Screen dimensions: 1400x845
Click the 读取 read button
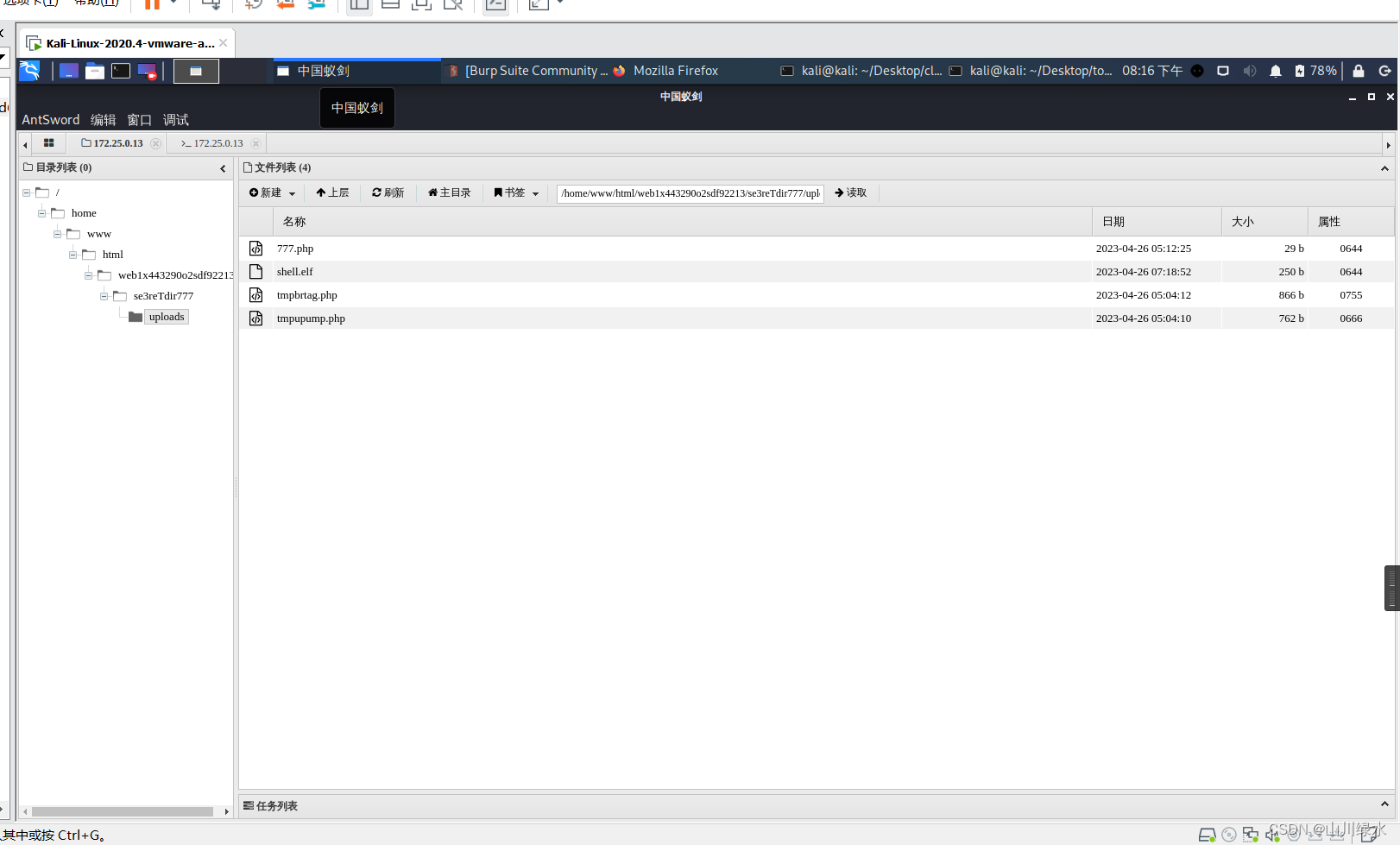851,192
